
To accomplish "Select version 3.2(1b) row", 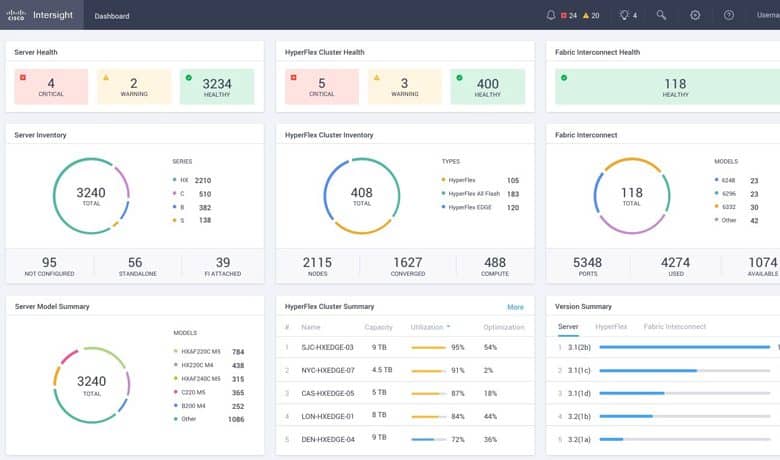I will 665,416.
